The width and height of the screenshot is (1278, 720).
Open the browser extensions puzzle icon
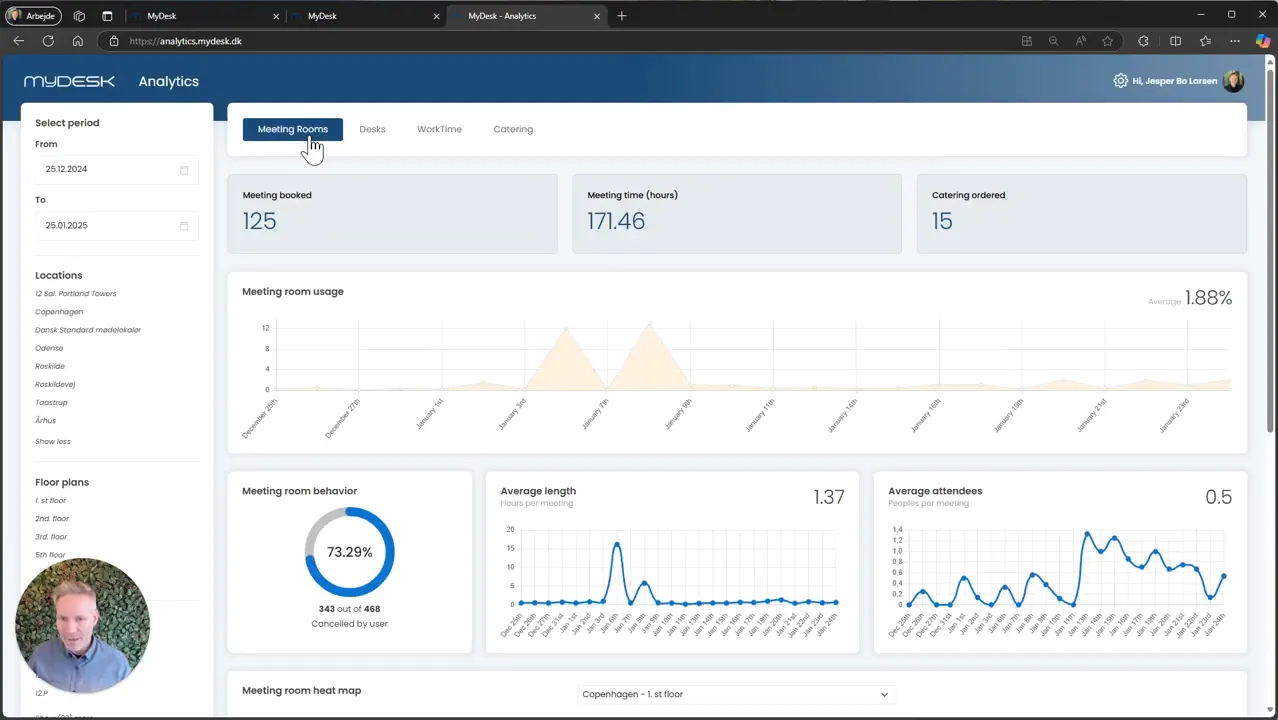(x=1143, y=41)
